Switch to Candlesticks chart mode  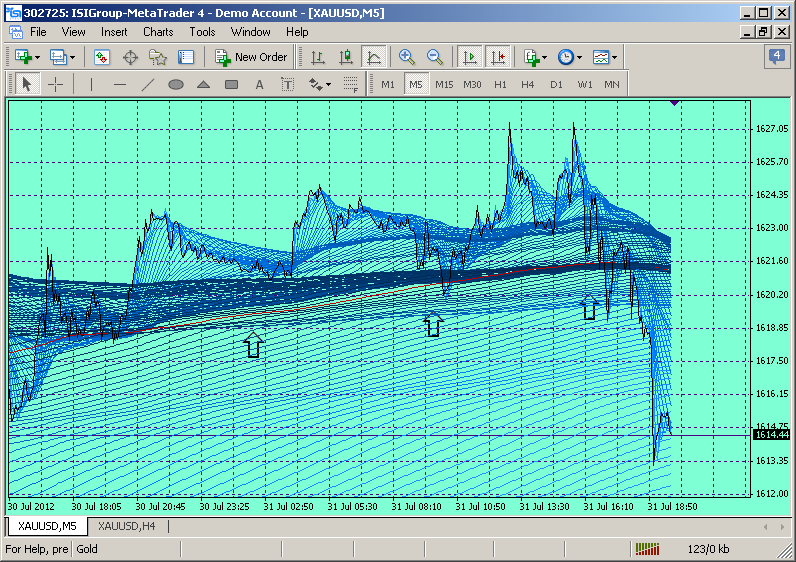pyautogui.click(x=346, y=57)
